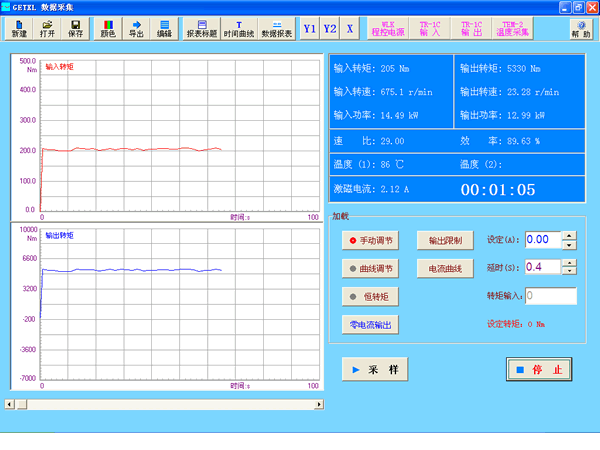The width and height of the screenshot is (600, 450).
Task: Click the 编辑 edit icon
Action: tap(164, 28)
